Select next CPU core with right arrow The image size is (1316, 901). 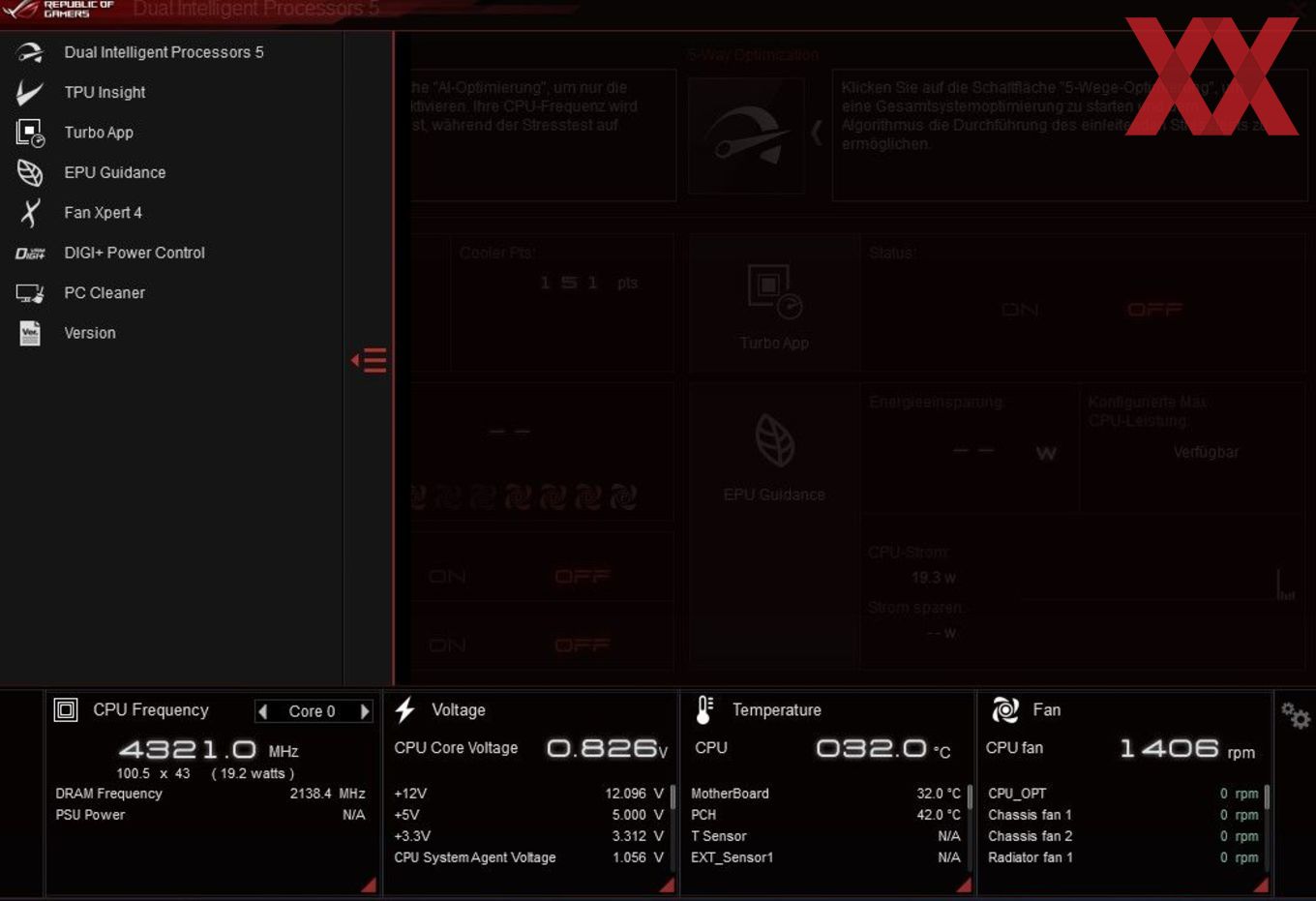(x=365, y=711)
